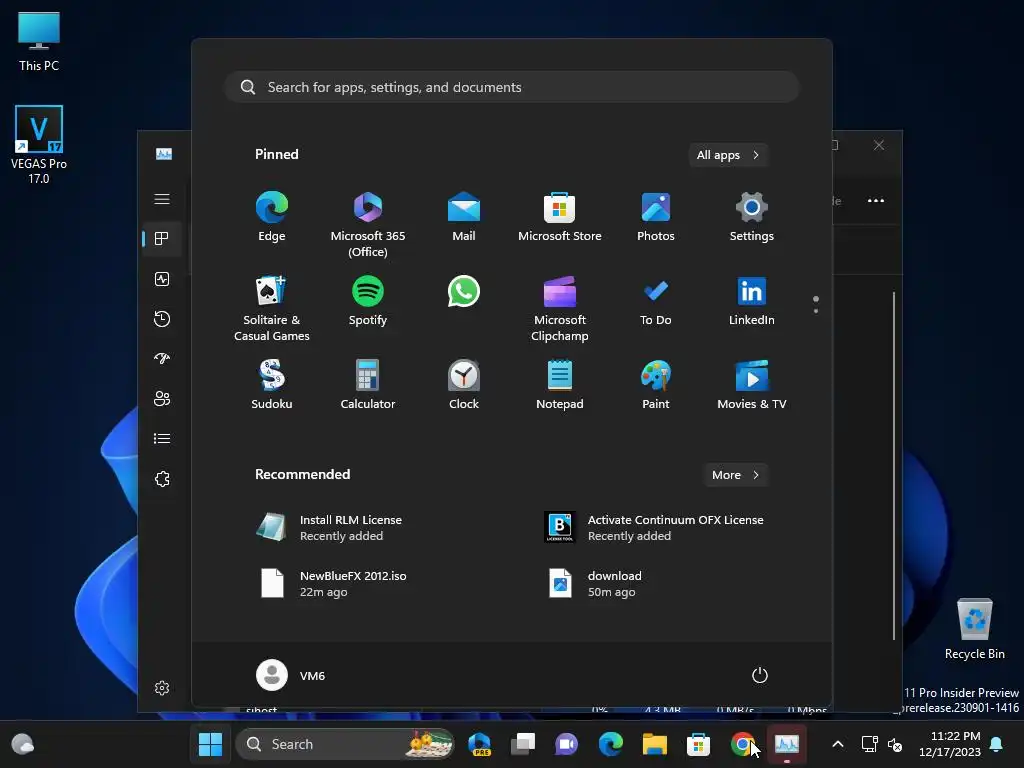Toggle Task Manager hamburger navigation menu
Screen dimensions: 1024x768
pos(162,199)
